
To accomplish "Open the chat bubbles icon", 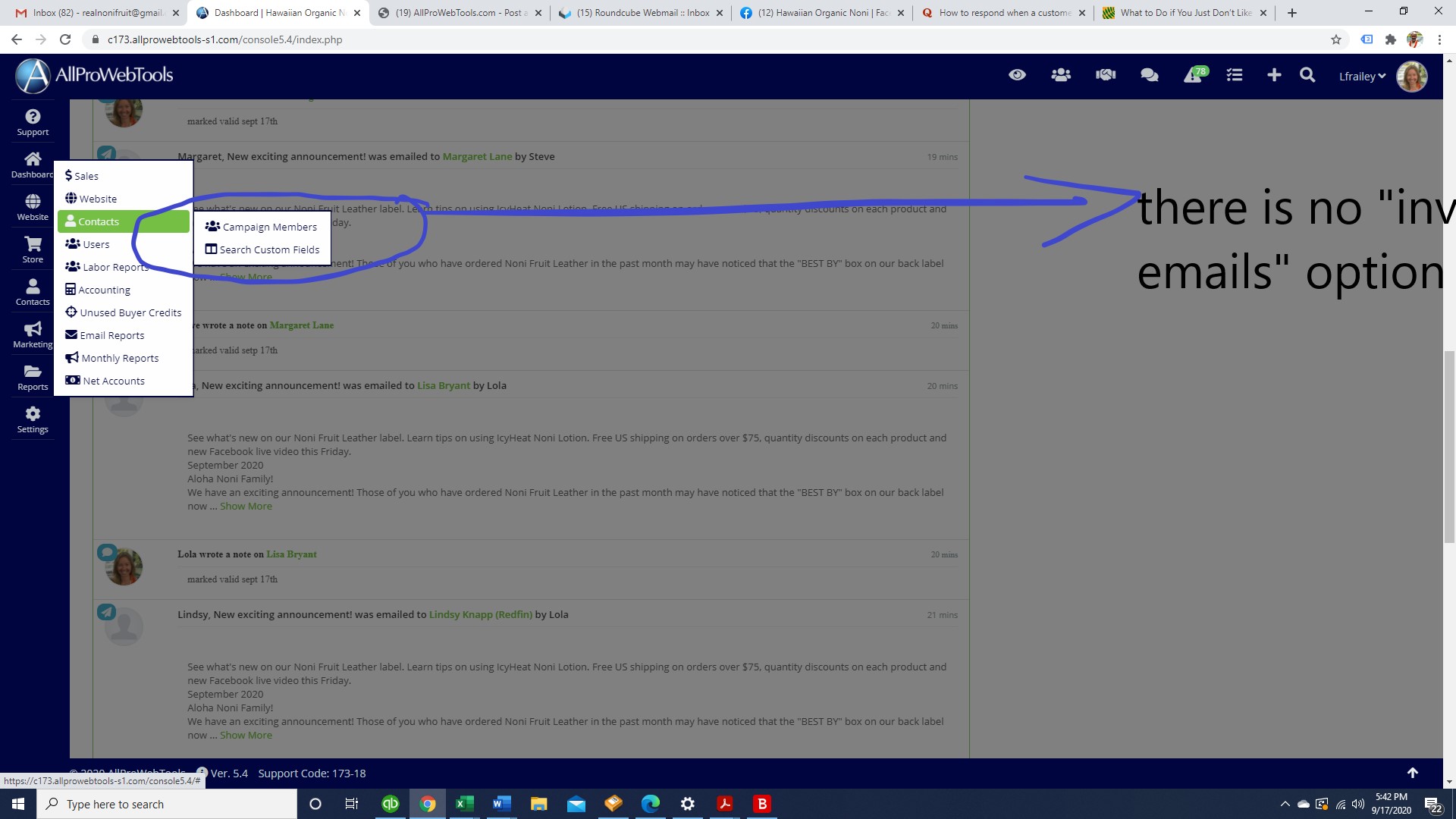I will [x=1150, y=75].
